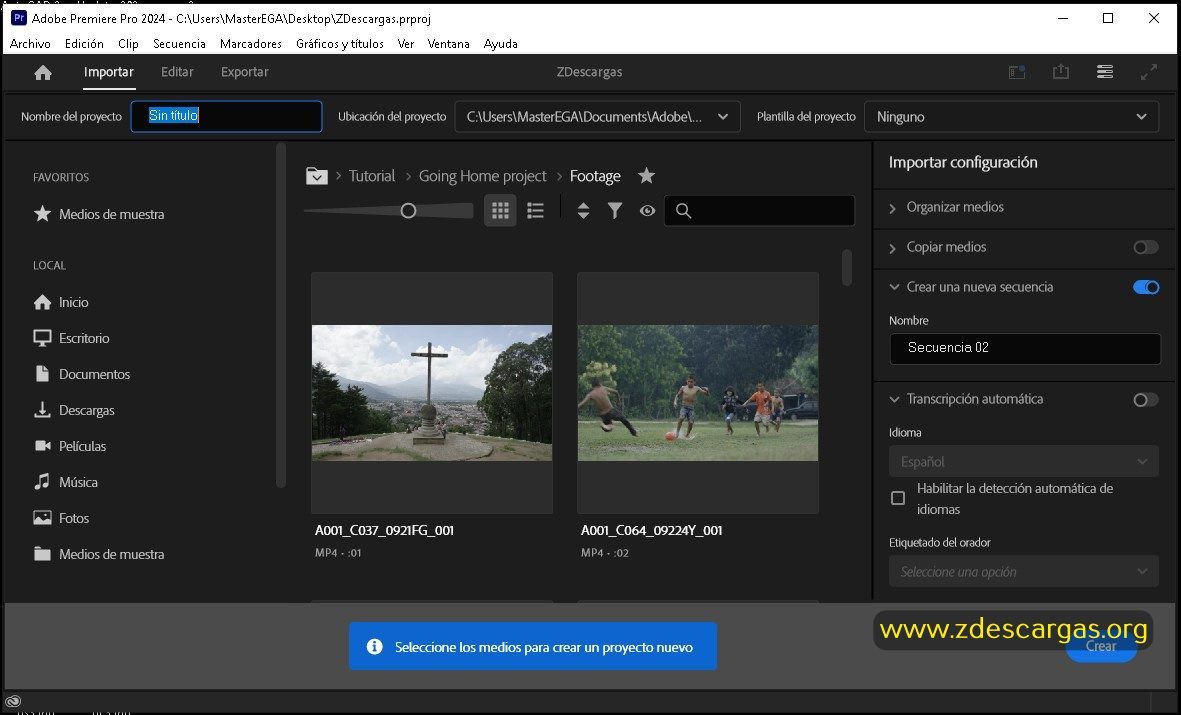Click the Crear button
This screenshot has width=1181, height=715.
1101,646
